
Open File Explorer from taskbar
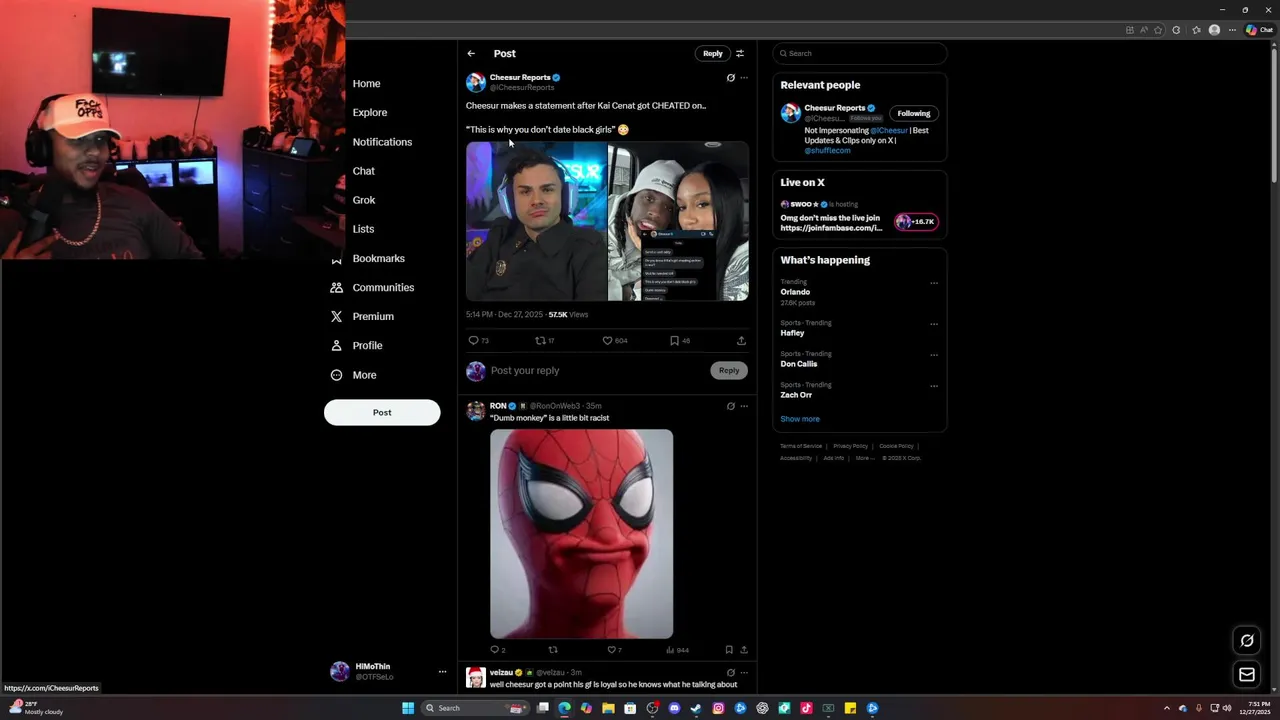608,708
